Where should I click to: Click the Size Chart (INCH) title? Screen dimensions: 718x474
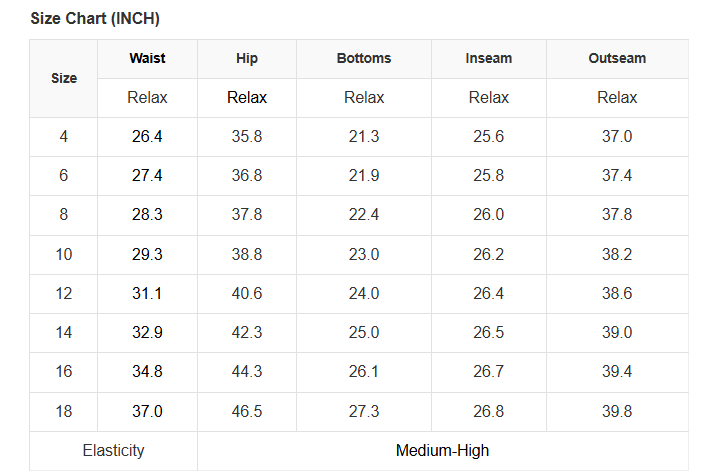click(x=95, y=19)
